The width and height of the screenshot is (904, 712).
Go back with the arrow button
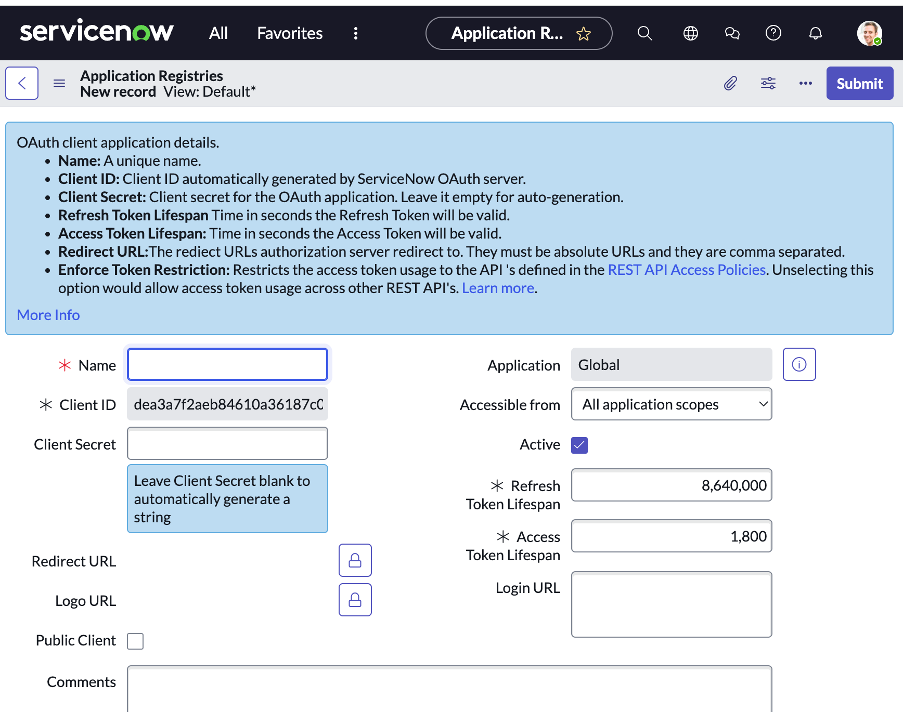[x=22, y=83]
